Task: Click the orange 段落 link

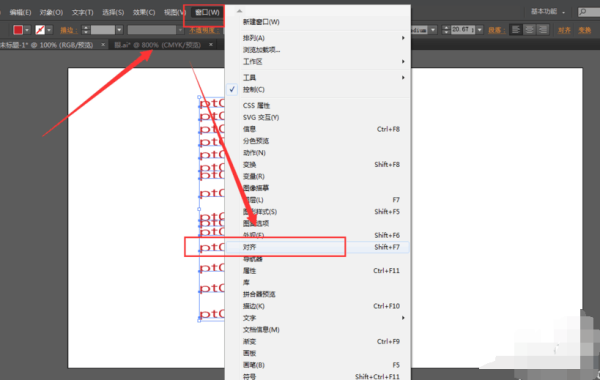Action: point(497,30)
